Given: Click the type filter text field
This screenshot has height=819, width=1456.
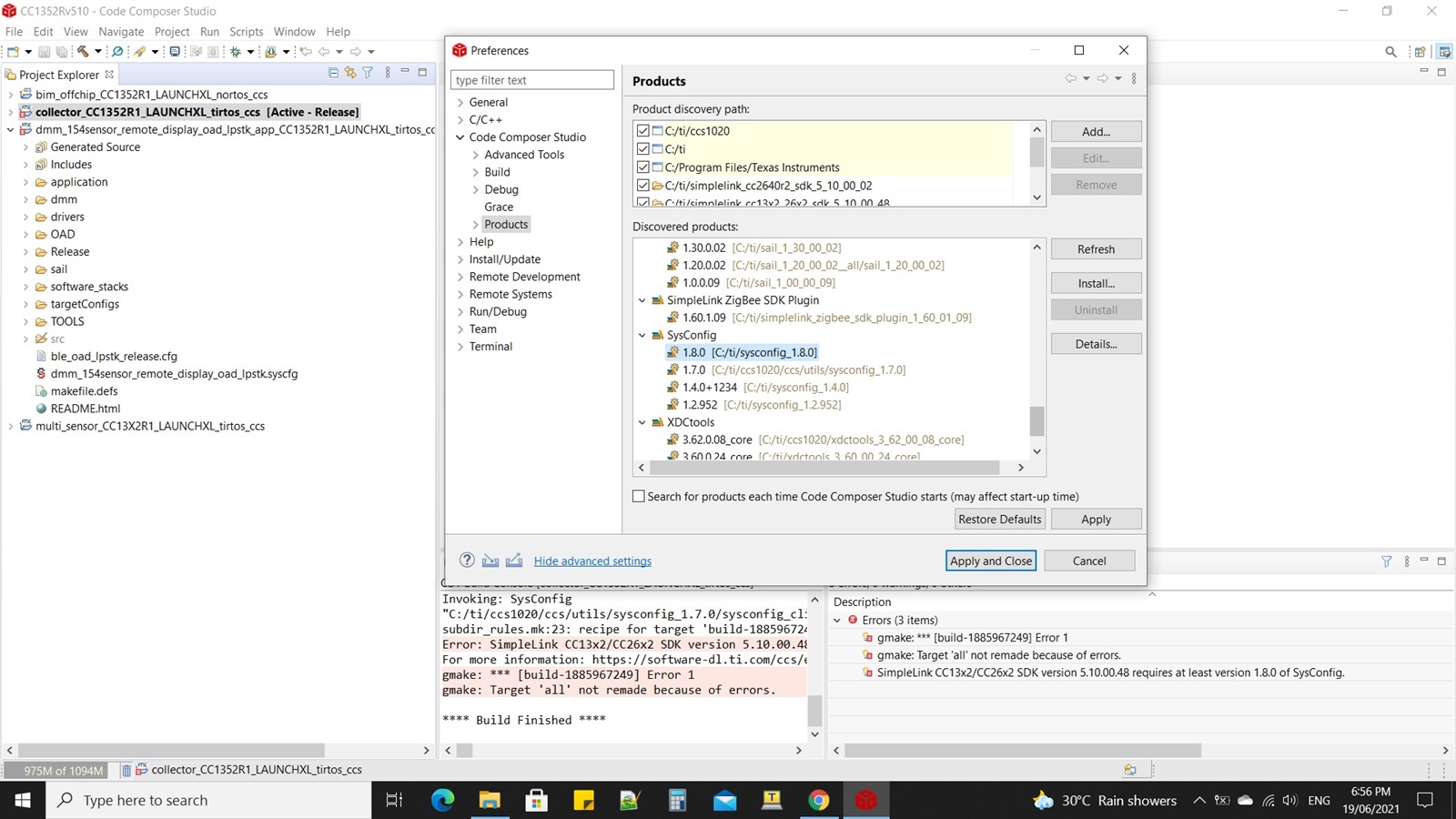Looking at the screenshot, I should click(x=532, y=80).
